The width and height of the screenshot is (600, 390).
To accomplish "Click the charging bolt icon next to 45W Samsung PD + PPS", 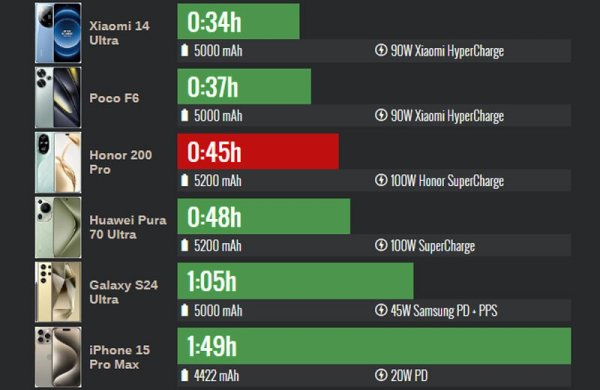I will [381, 310].
